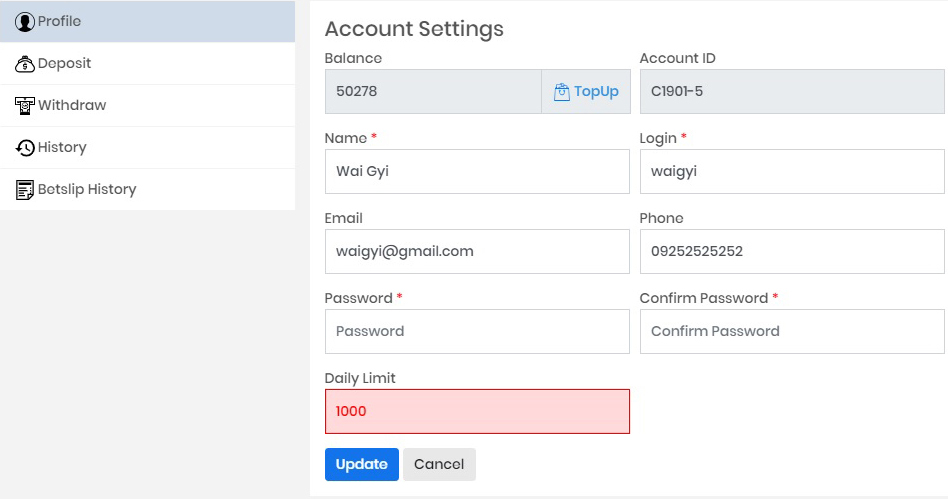
Task: Open Betslip History page
Action: tap(148, 190)
